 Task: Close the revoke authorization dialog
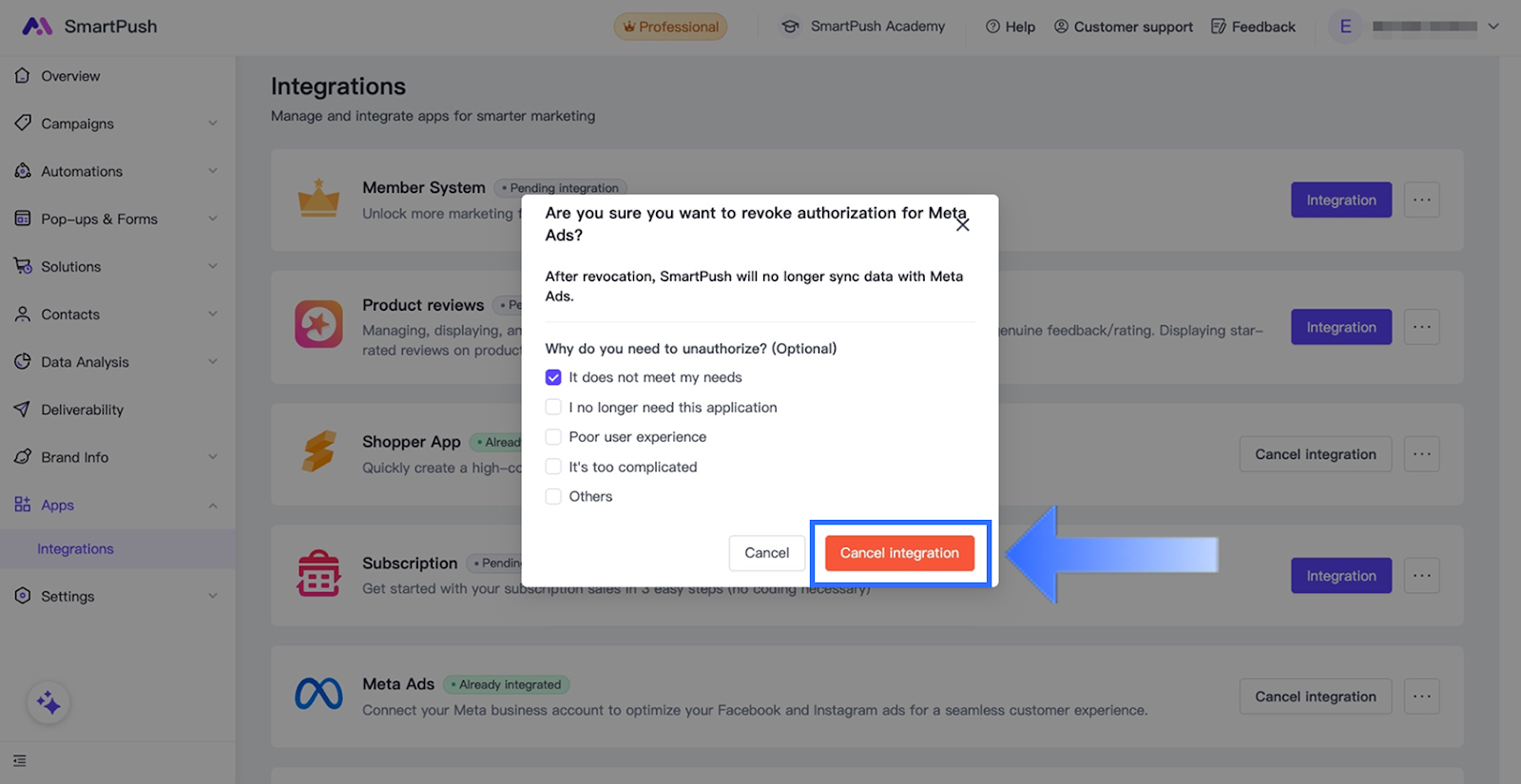point(963,225)
